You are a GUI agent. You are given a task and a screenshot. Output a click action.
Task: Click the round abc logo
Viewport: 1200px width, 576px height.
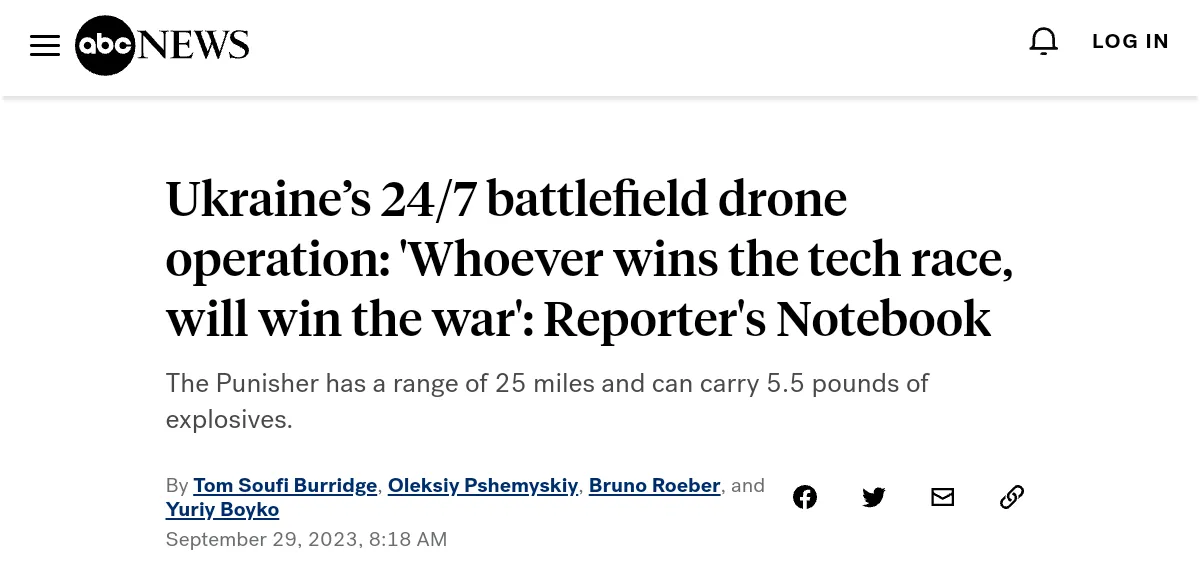click(105, 45)
